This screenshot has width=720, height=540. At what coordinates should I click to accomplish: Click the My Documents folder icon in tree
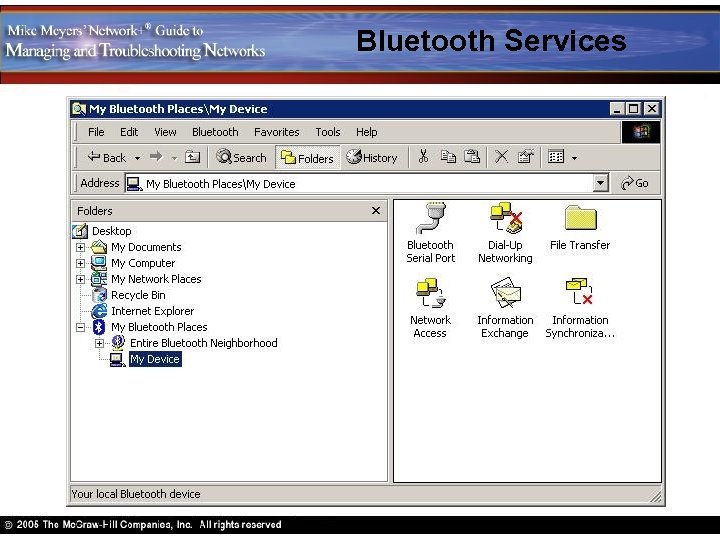click(x=99, y=247)
